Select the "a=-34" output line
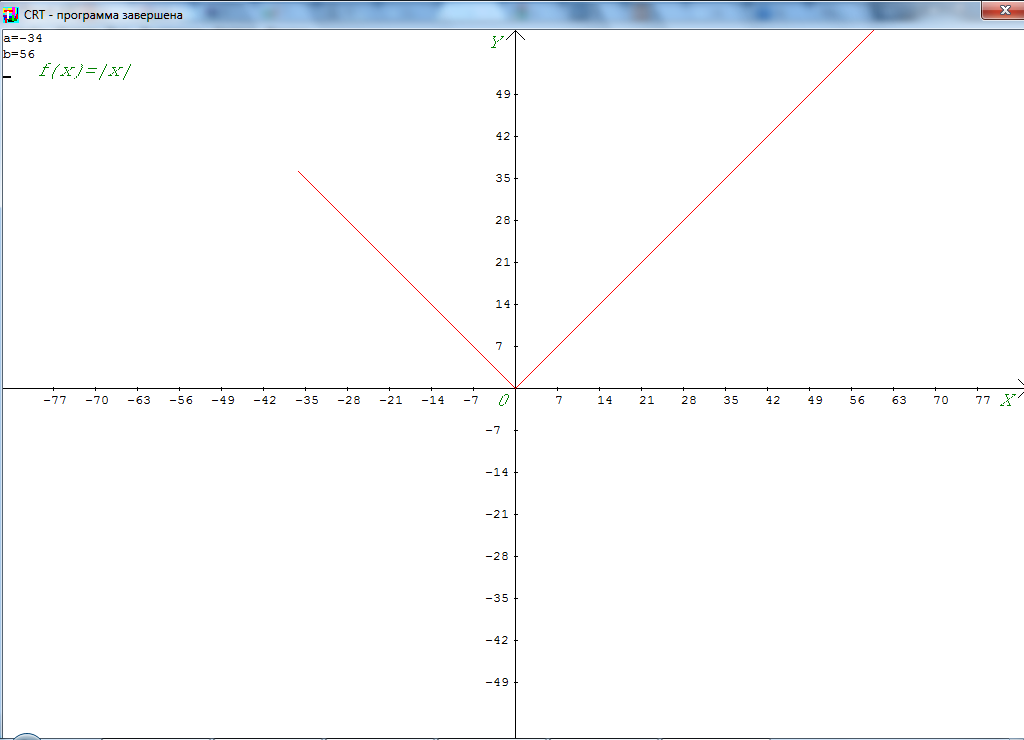 23,39
